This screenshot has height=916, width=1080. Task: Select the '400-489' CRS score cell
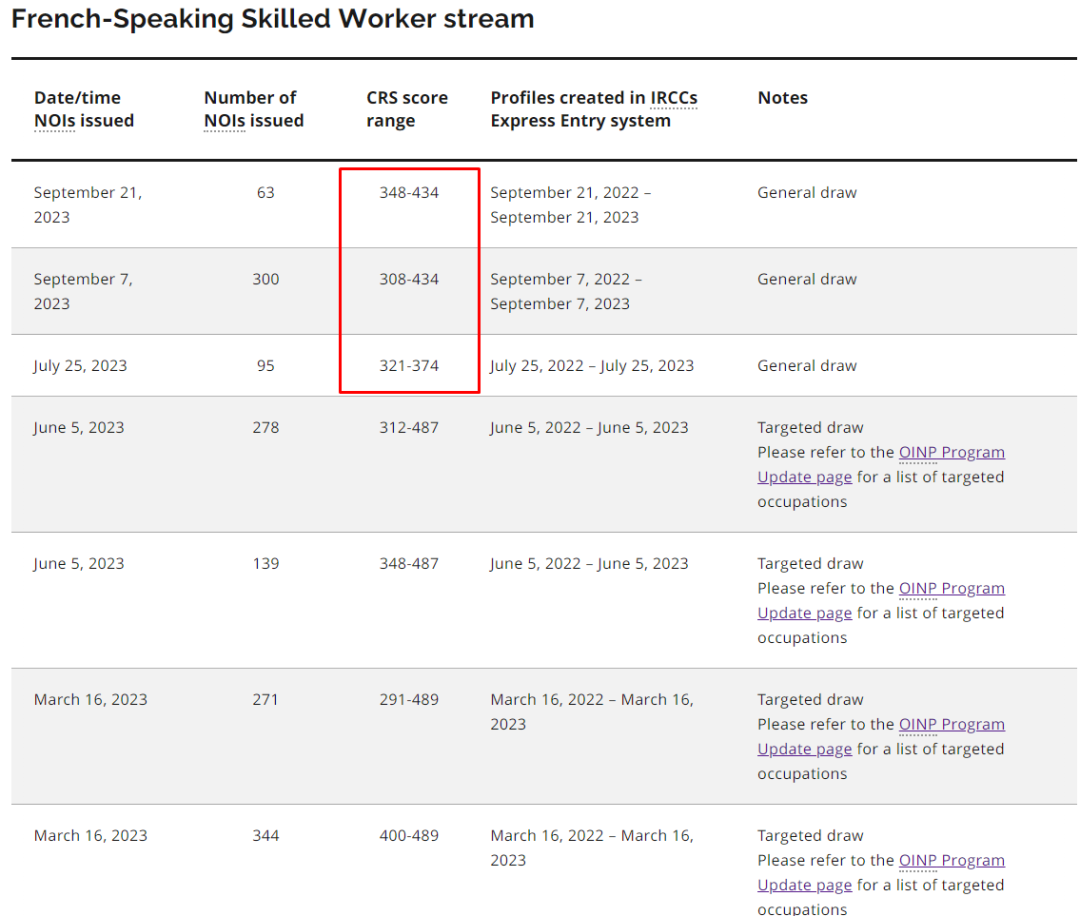(x=409, y=836)
